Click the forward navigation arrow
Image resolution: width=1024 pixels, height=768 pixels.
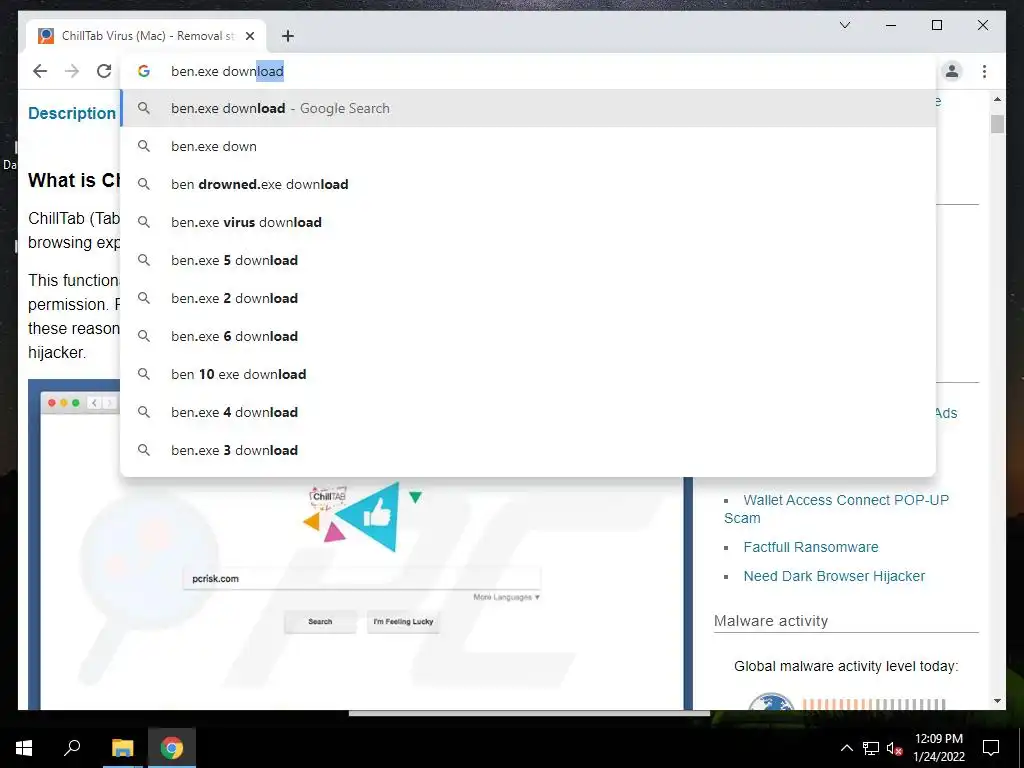tap(72, 71)
